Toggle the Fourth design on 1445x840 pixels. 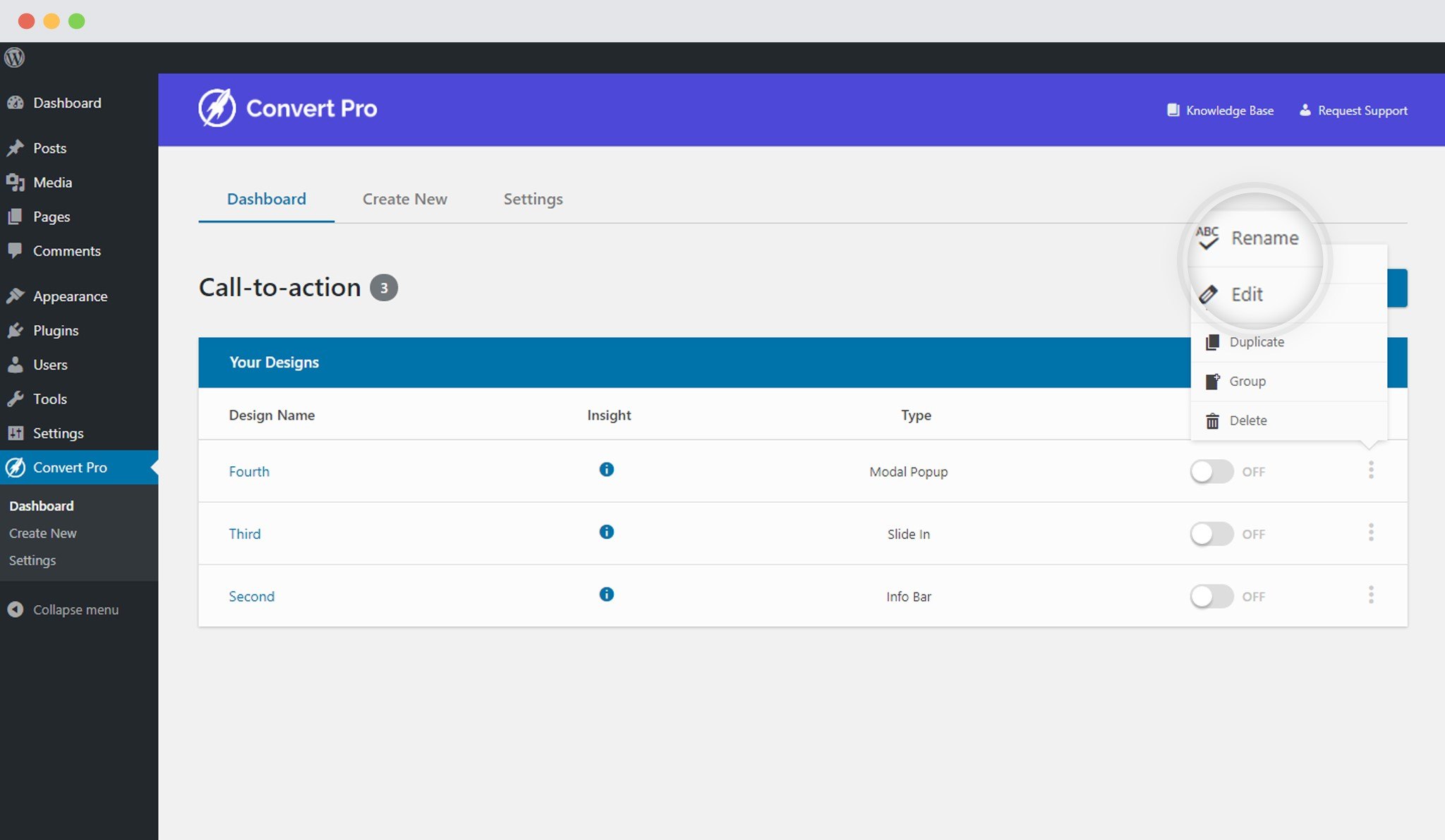pos(1211,472)
